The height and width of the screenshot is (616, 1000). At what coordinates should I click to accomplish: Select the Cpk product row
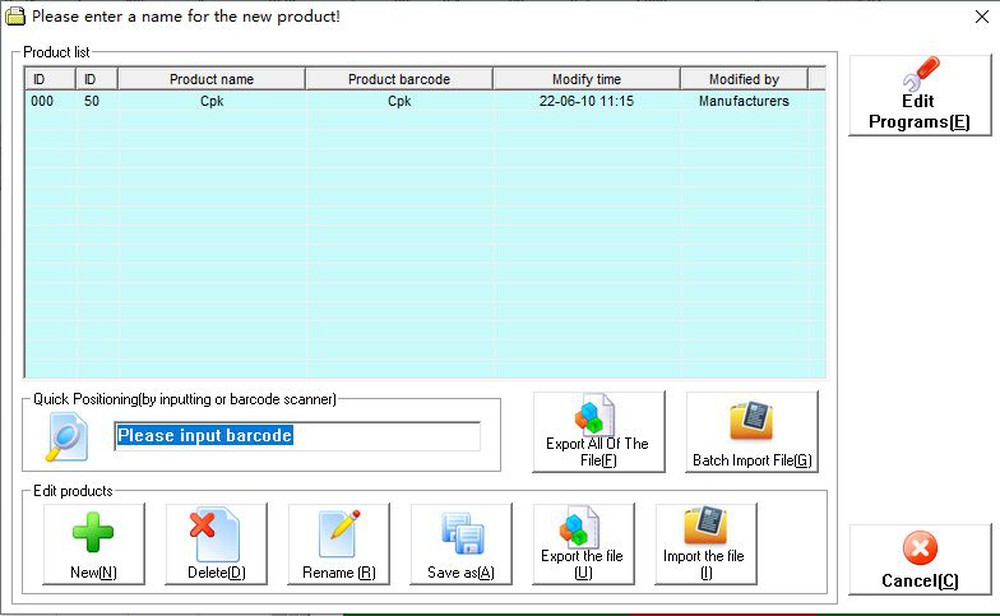[211, 101]
